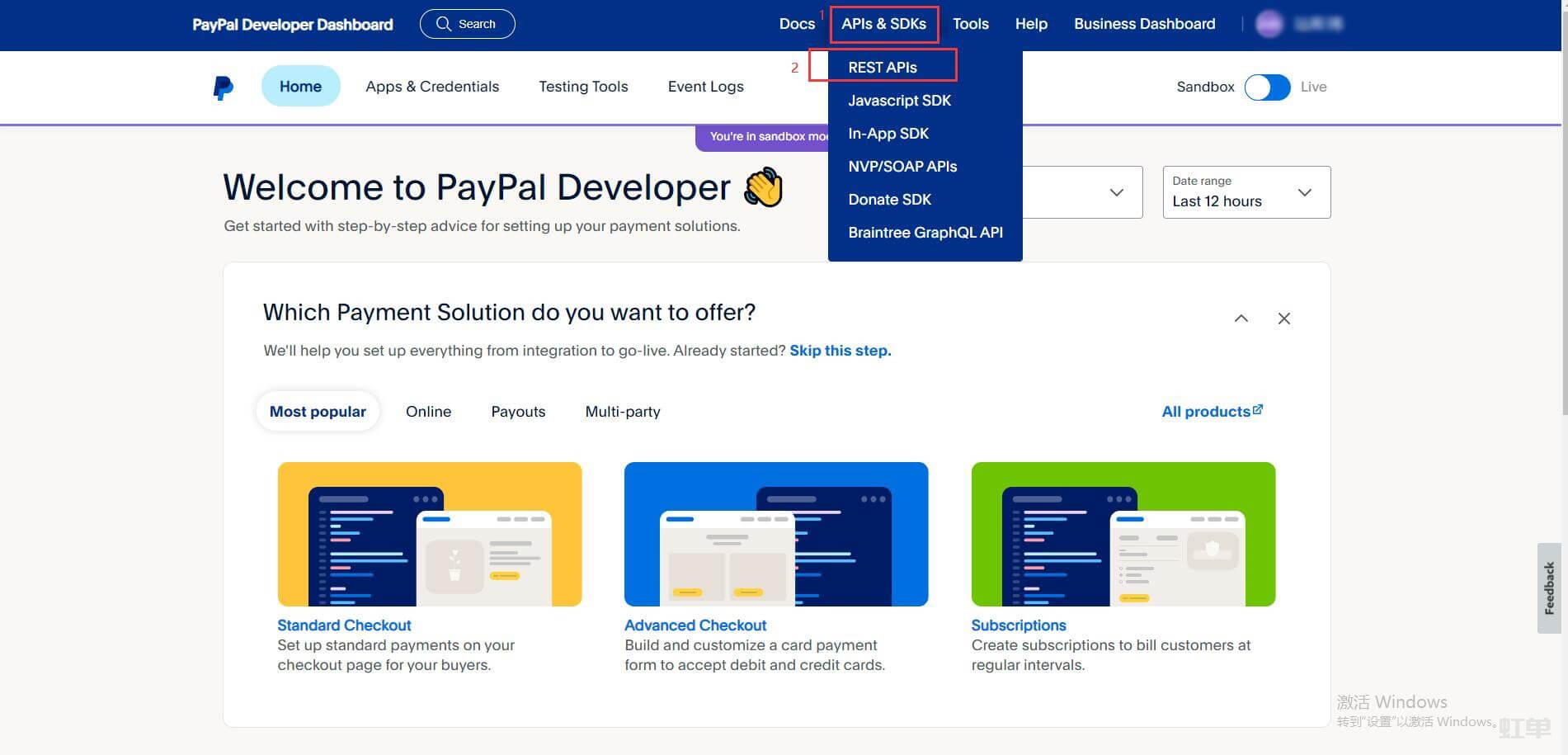Switch to the Home tab
Image resolution: width=1568 pixels, height=755 pixels.
pos(300,86)
